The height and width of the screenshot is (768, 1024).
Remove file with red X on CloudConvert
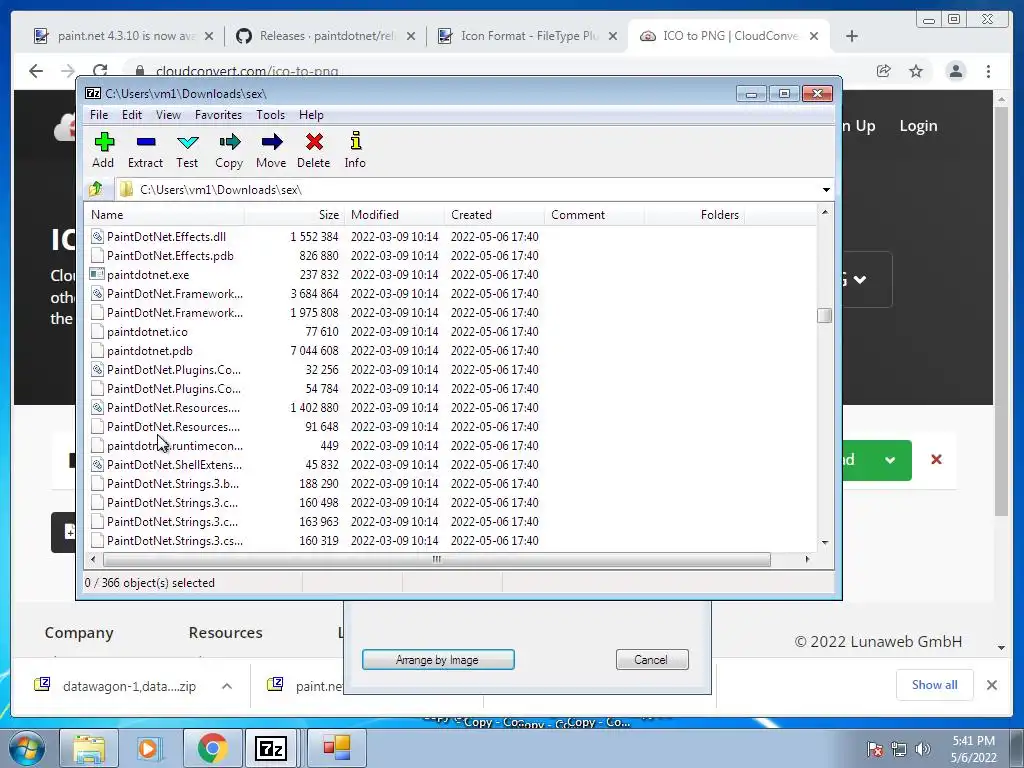coord(936,460)
